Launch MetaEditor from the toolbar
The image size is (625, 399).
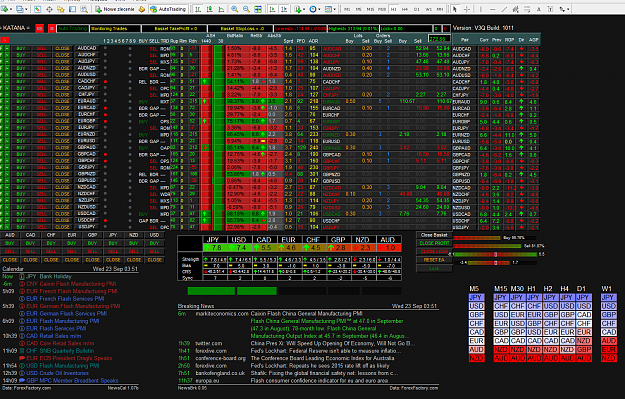(x=142, y=9)
